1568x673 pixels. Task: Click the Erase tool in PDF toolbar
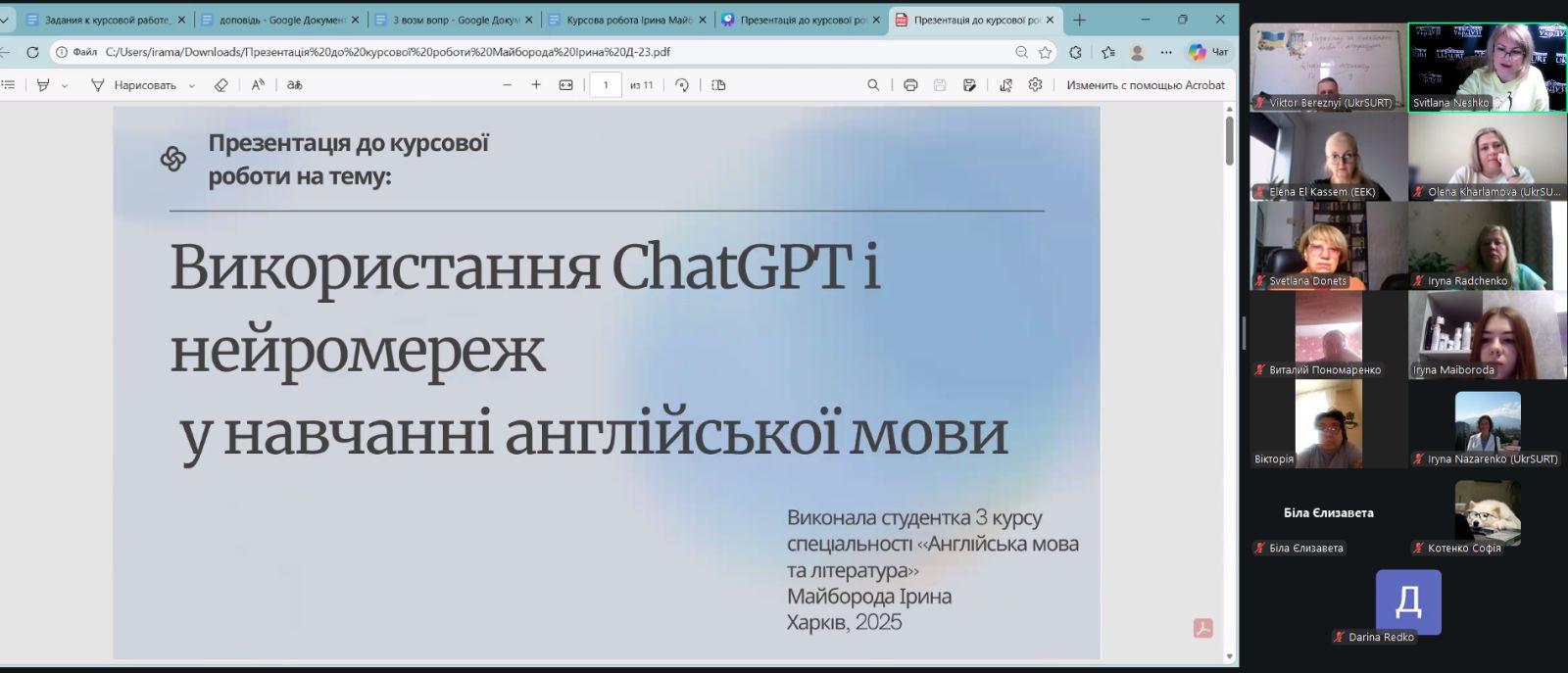221,85
